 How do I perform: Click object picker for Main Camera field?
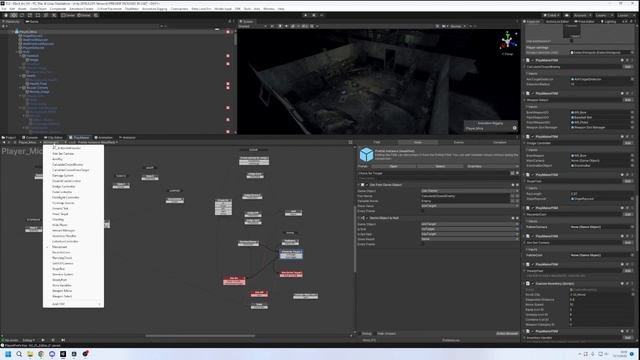pyautogui.click(x=632, y=160)
